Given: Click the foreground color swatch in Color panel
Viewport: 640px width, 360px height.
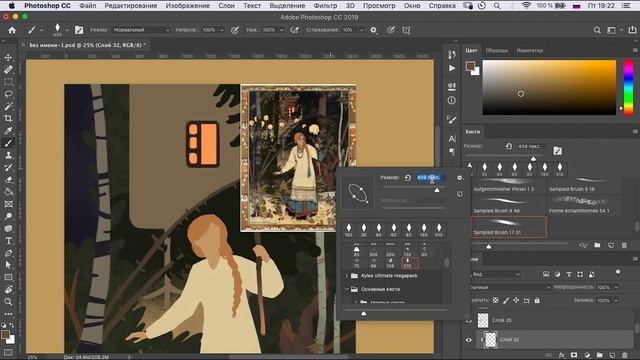Looking at the screenshot, I should click(471, 66).
